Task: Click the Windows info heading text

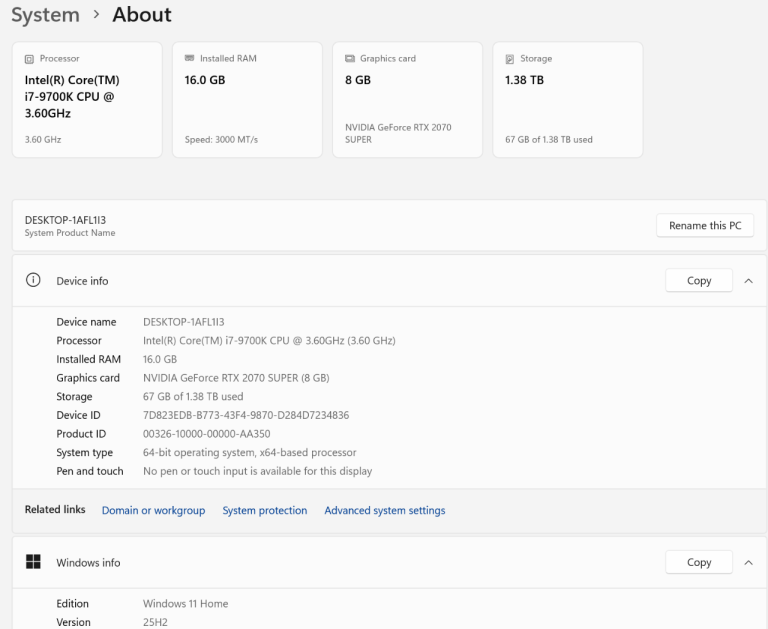Action: click(88, 562)
